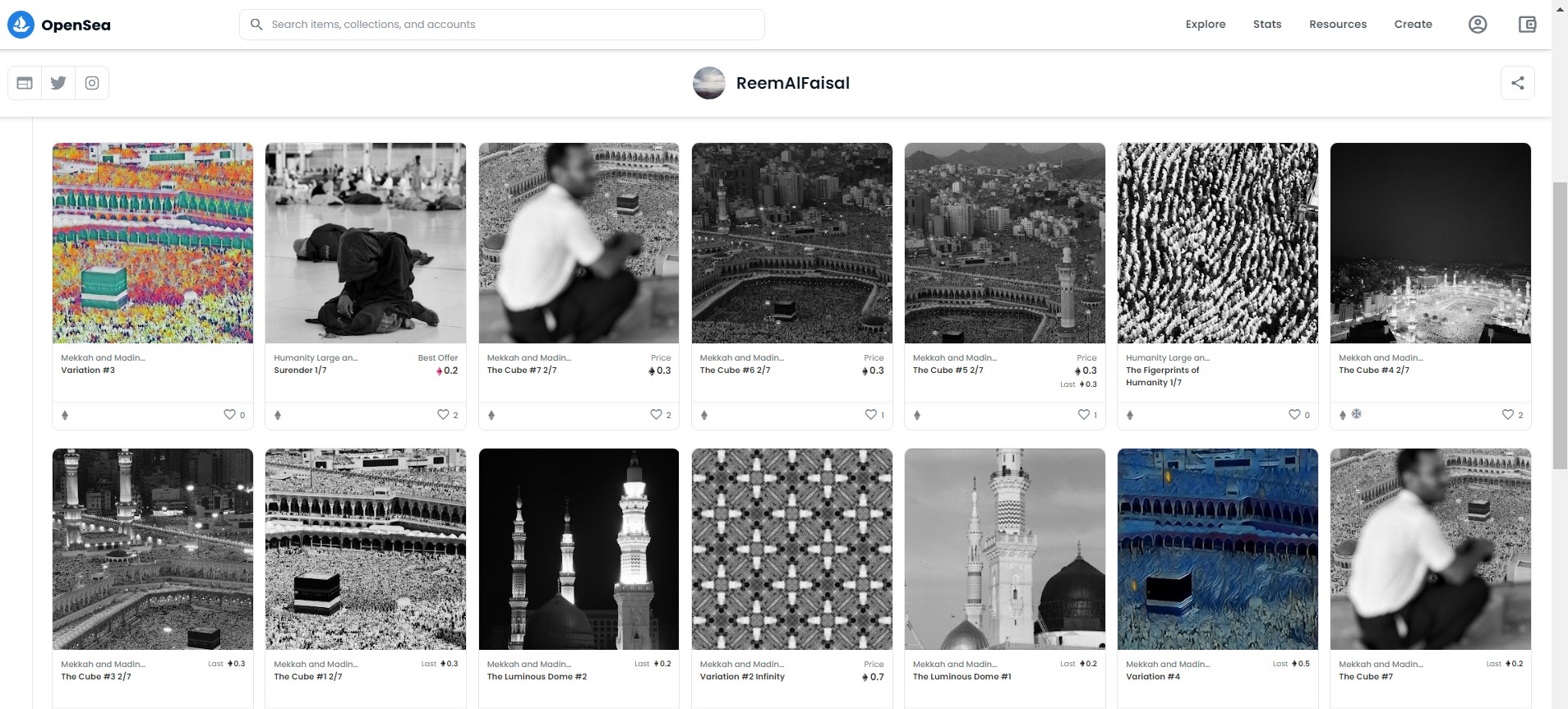1568x709 pixels.
Task: Open the Explore menu
Action: click(1205, 25)
